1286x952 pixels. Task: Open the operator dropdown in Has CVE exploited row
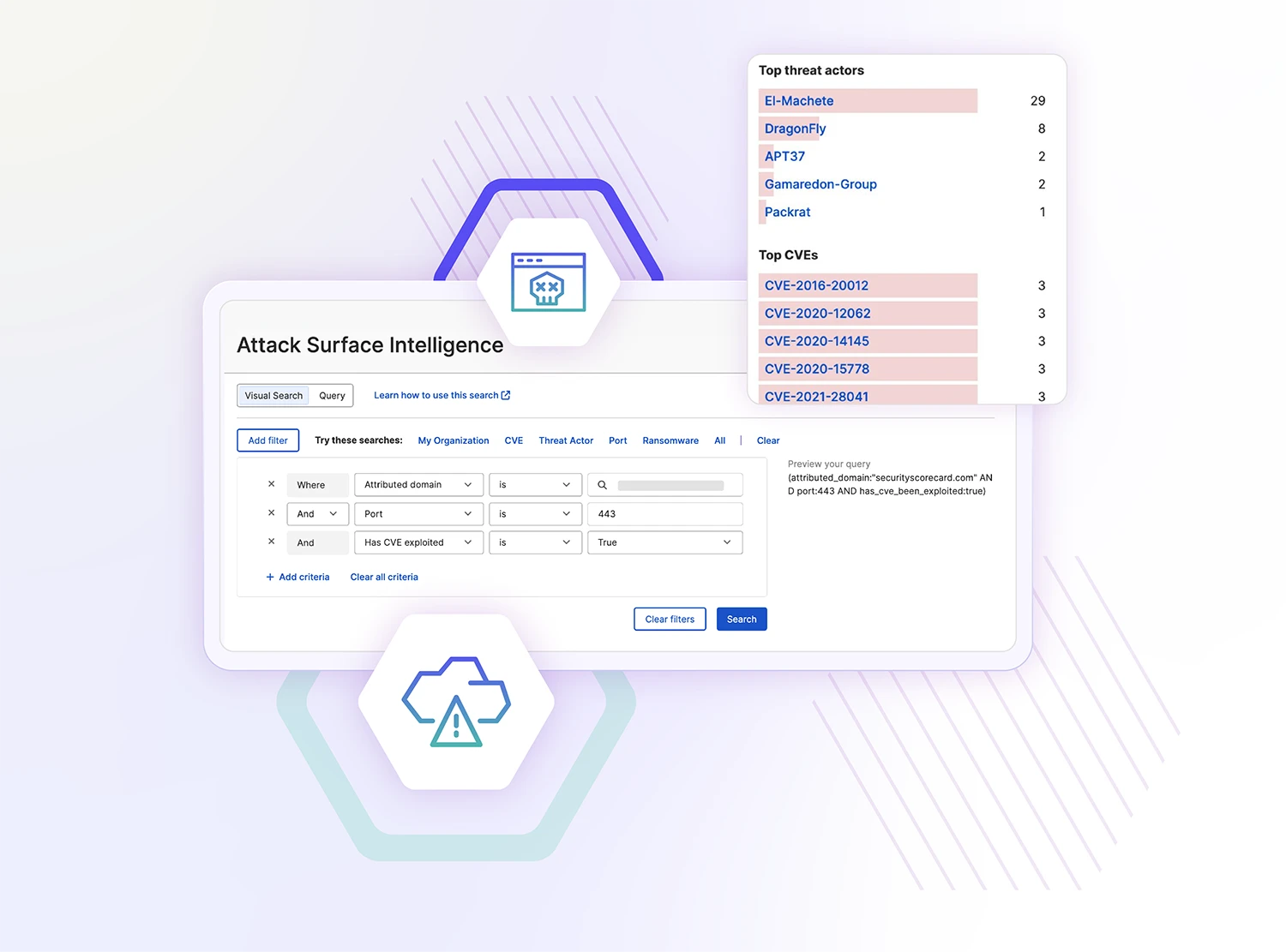535,542
